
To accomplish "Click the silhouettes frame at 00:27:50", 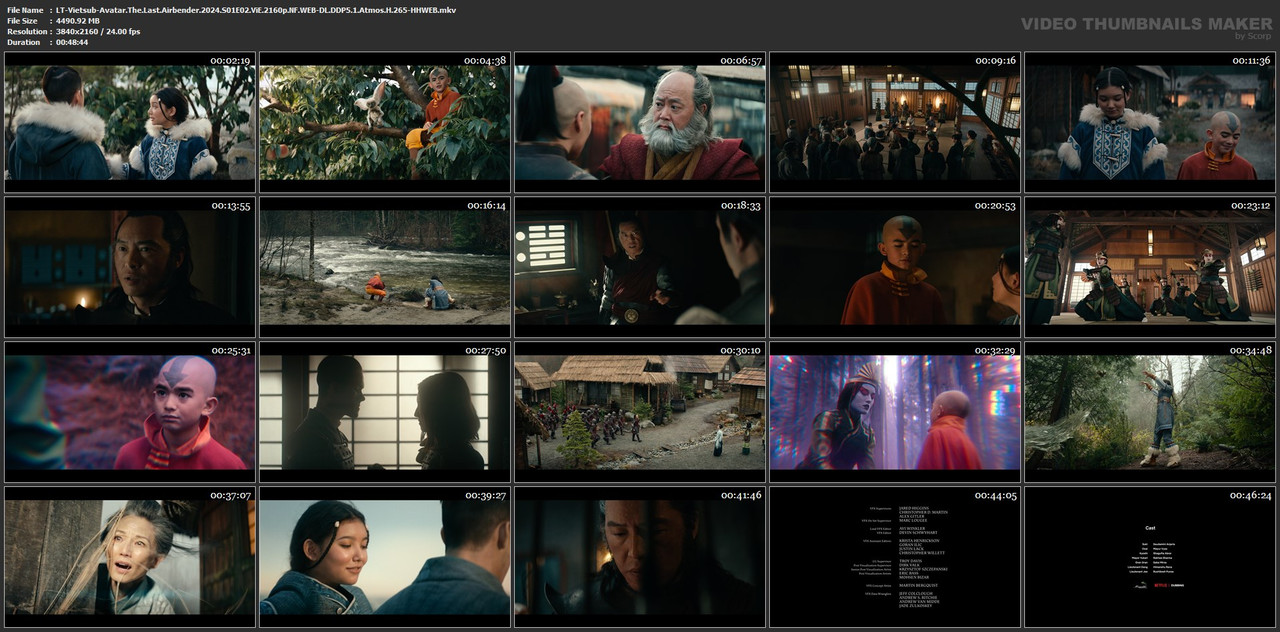I will (x=385, y=412).
